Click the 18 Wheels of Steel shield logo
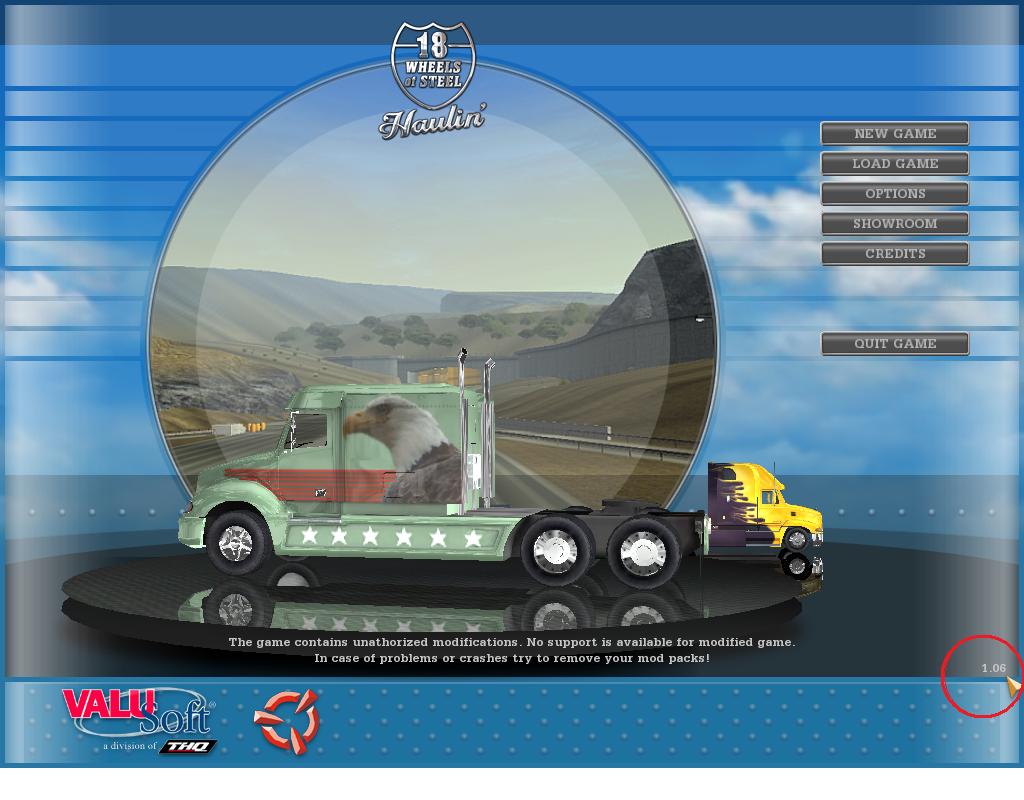The height and width of the screenshot is (800, 1024). (433, 65)
